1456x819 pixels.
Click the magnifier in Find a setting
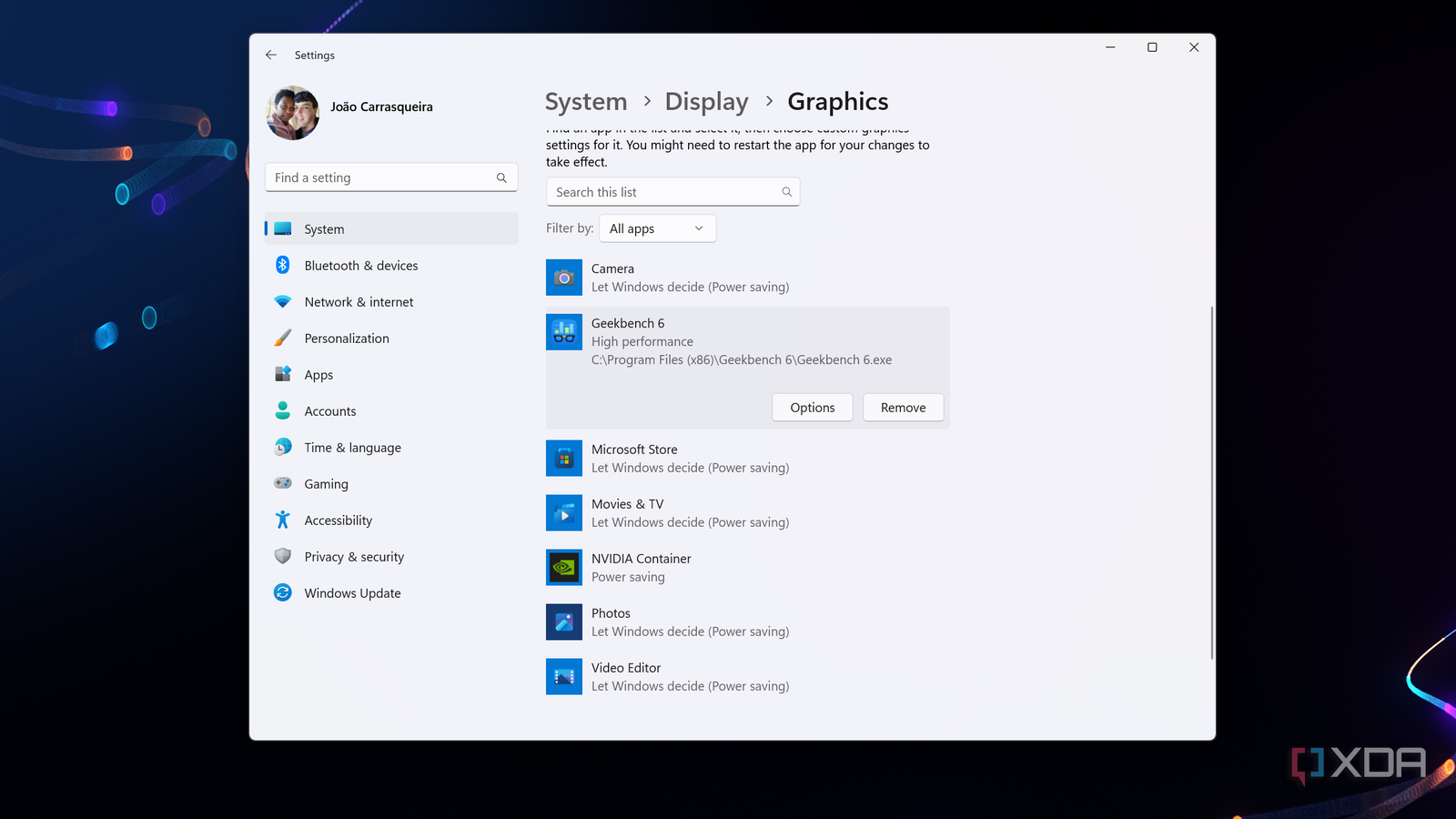click(501, 178)
